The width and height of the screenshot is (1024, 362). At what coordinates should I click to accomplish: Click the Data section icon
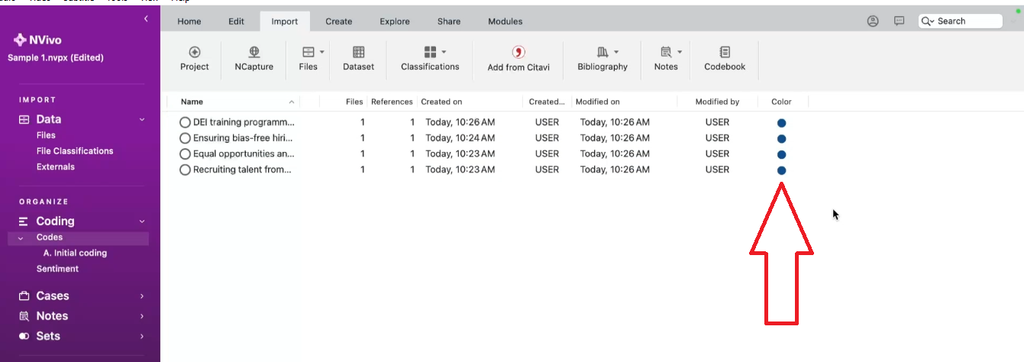pyautogui.click(x=24, y=120)
